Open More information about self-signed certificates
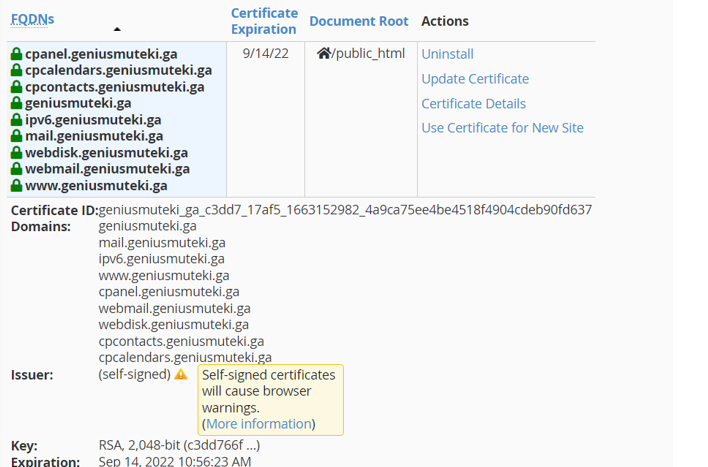 (259, 424)
